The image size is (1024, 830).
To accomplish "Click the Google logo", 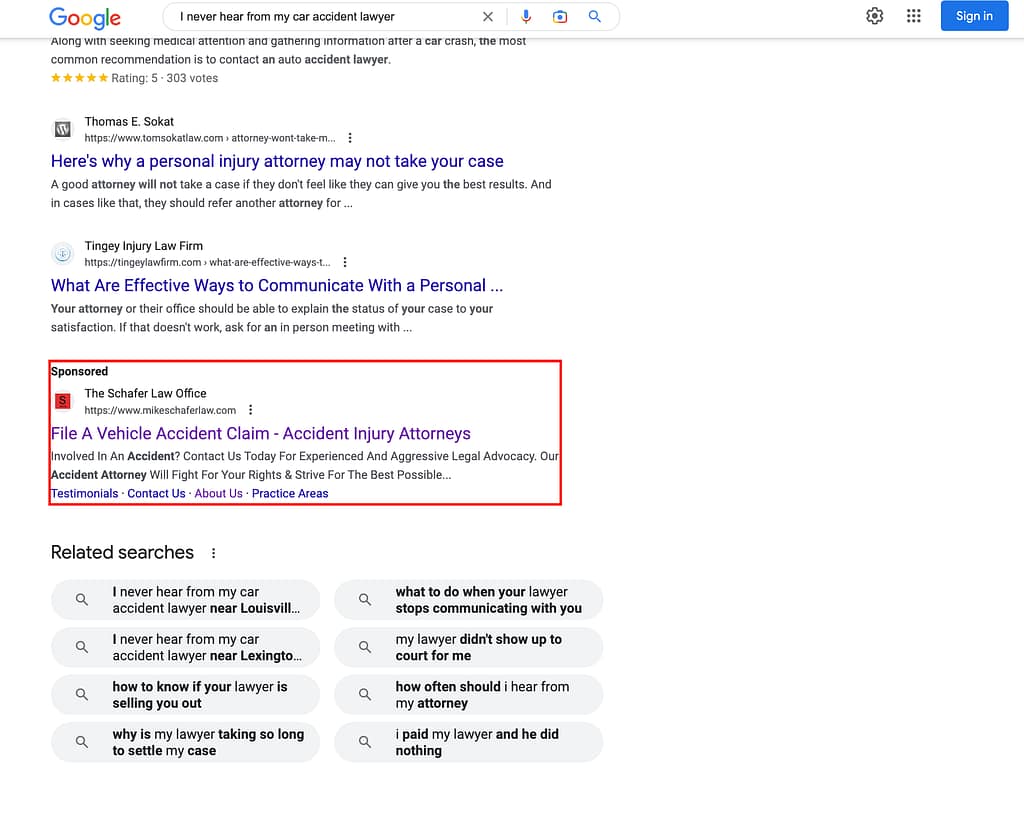I will pos(85,18).
